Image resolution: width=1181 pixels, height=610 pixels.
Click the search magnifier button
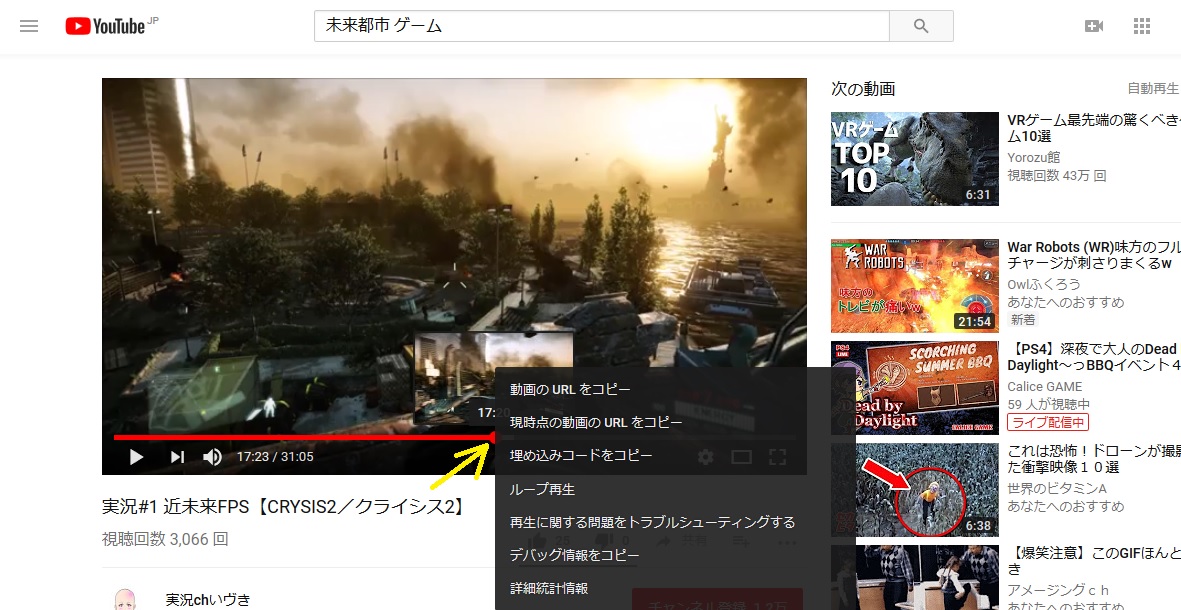point(921,26)
